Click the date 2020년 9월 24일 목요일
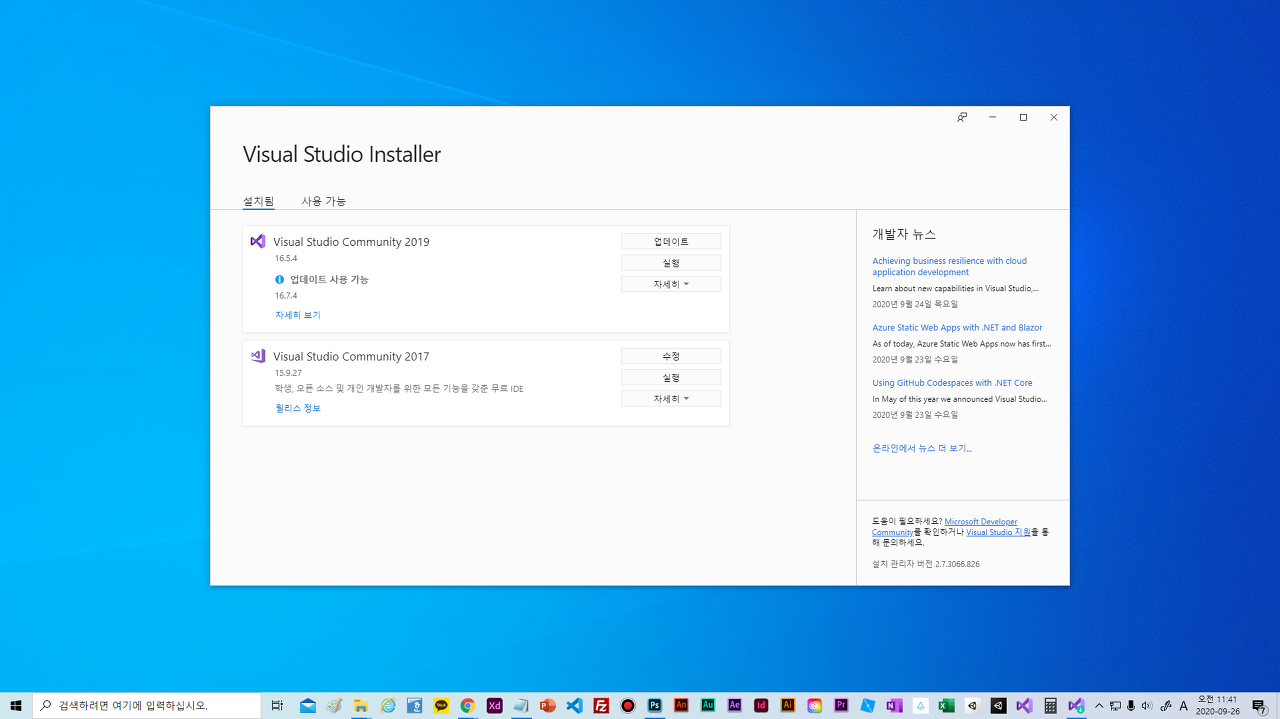 [915, 304]
